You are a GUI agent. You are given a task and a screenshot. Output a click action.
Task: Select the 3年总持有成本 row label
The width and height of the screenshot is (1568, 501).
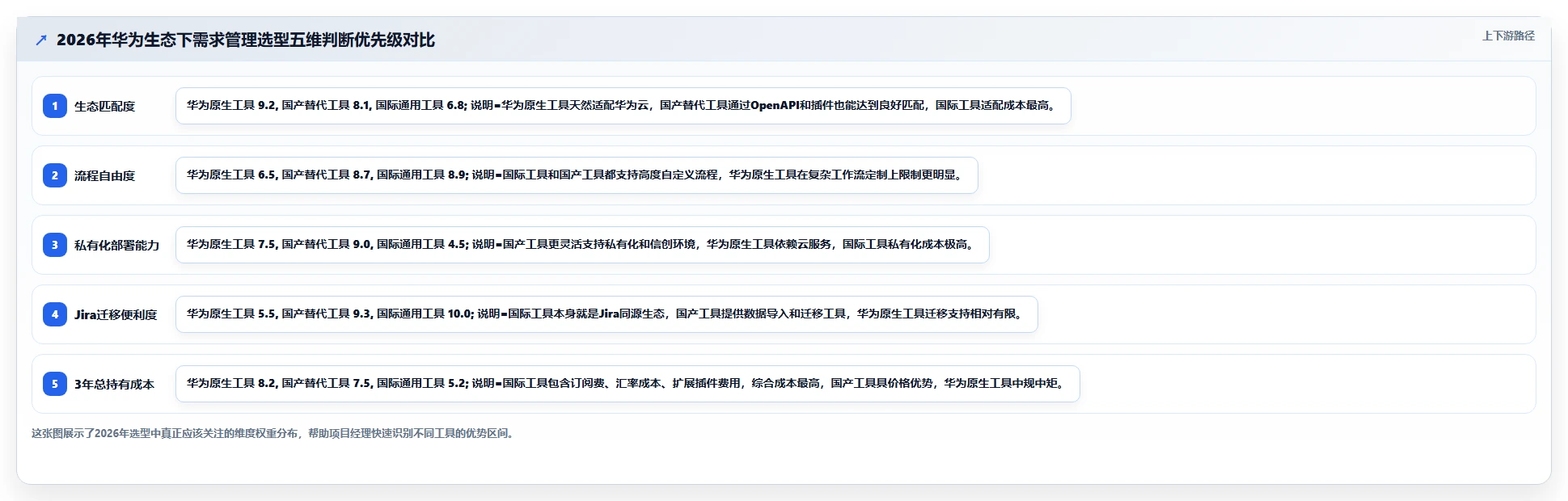(114, 384)
